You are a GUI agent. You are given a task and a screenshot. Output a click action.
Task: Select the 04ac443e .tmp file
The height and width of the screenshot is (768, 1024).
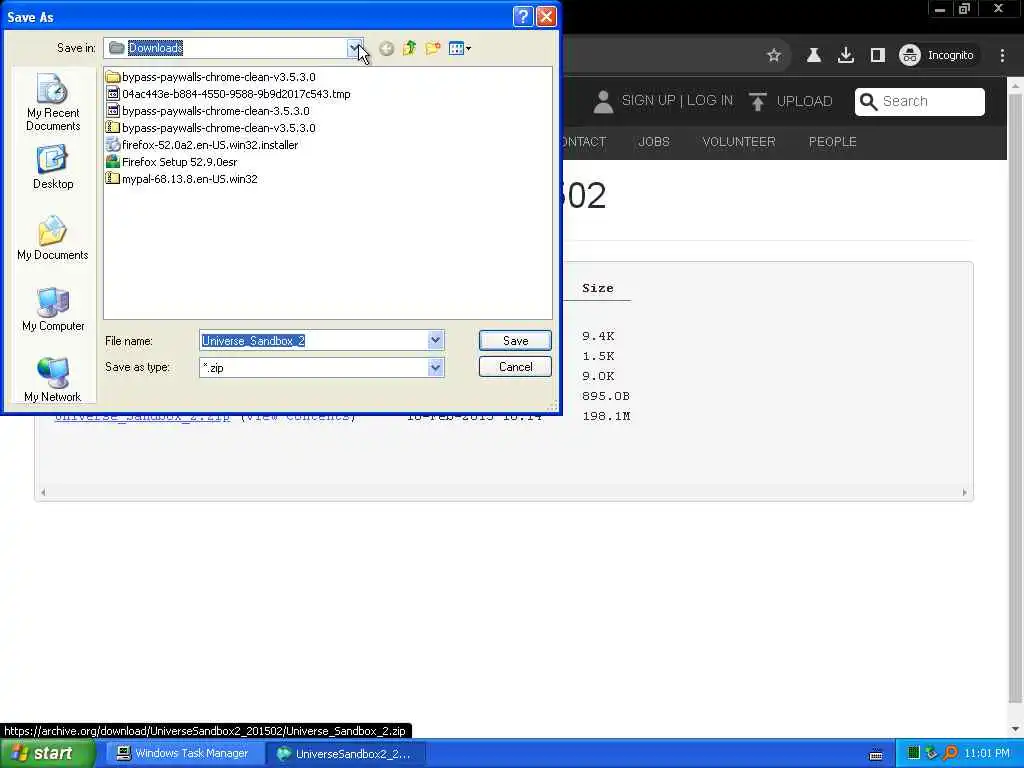tap(229, 94)
